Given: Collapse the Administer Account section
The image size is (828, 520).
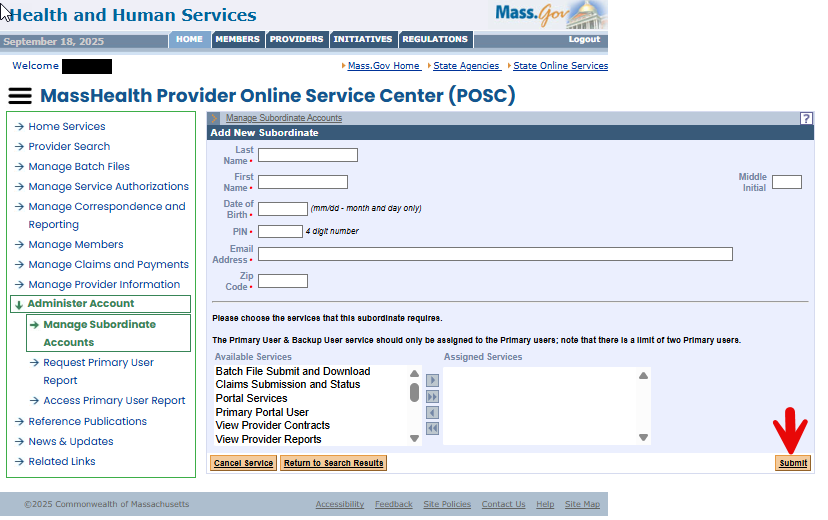Looking at the screenshot, I should tap(100, 304).
